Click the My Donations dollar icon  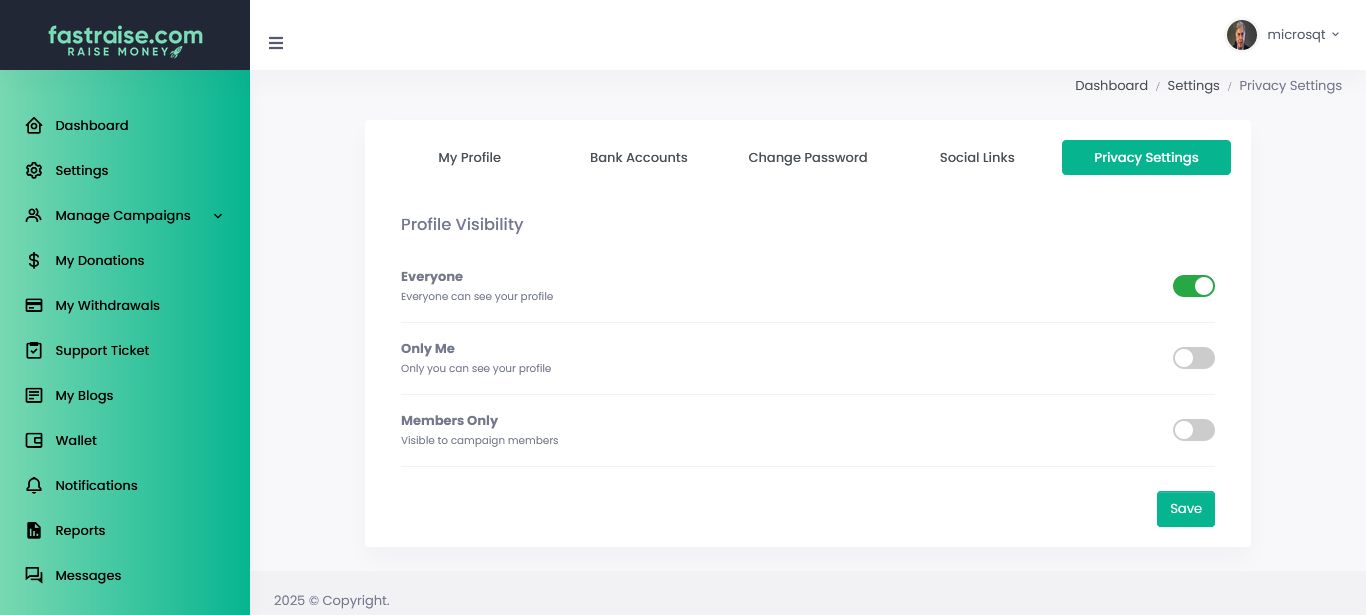[x=34, y=261]
